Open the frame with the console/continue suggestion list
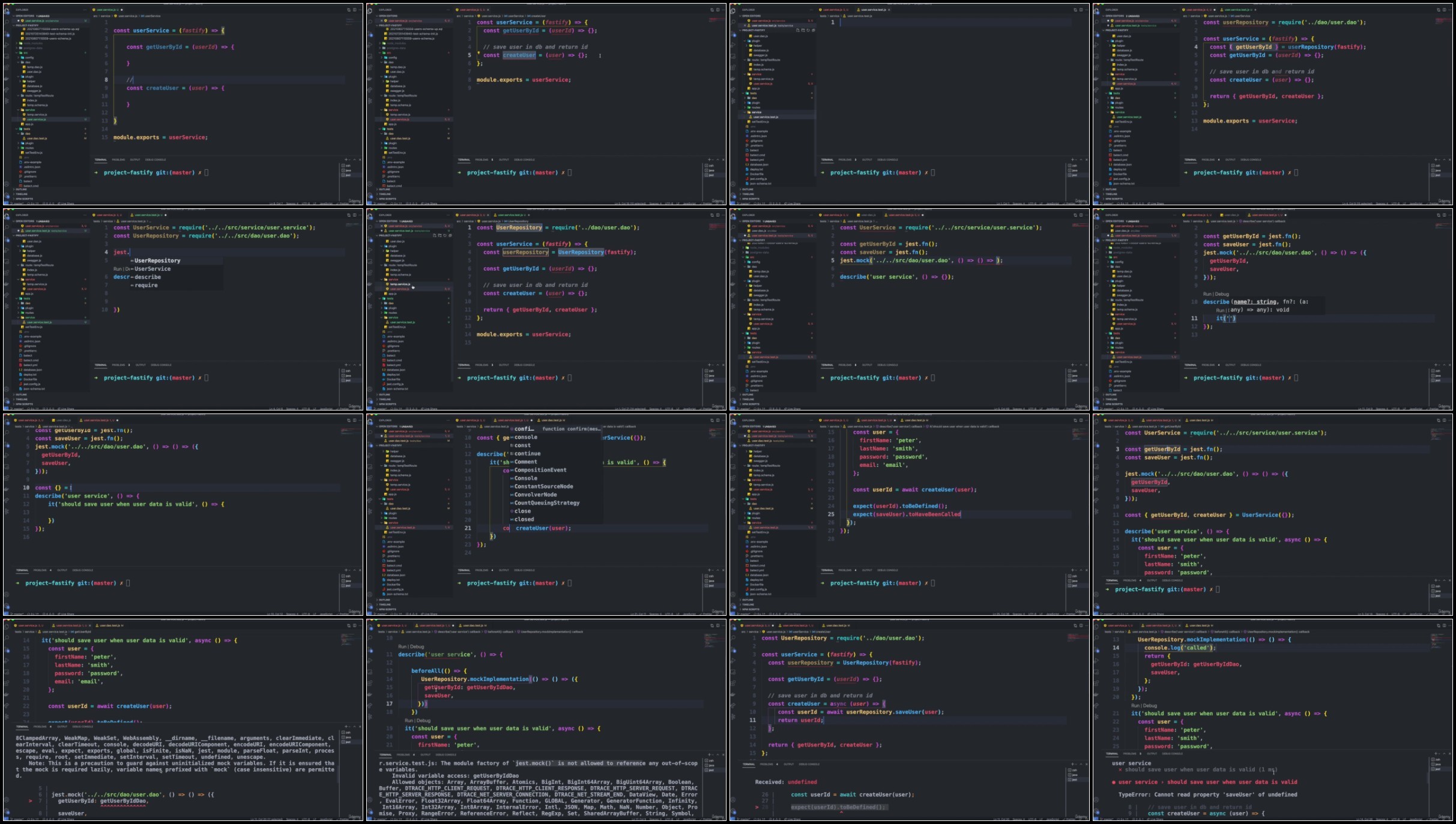 (546, 515)
